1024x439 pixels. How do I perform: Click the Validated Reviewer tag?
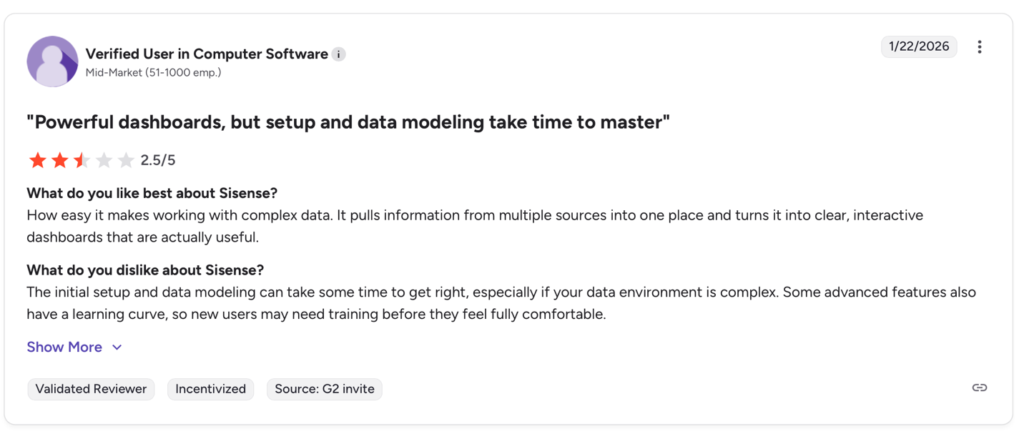pyautogui.click(x=91, y=388)
